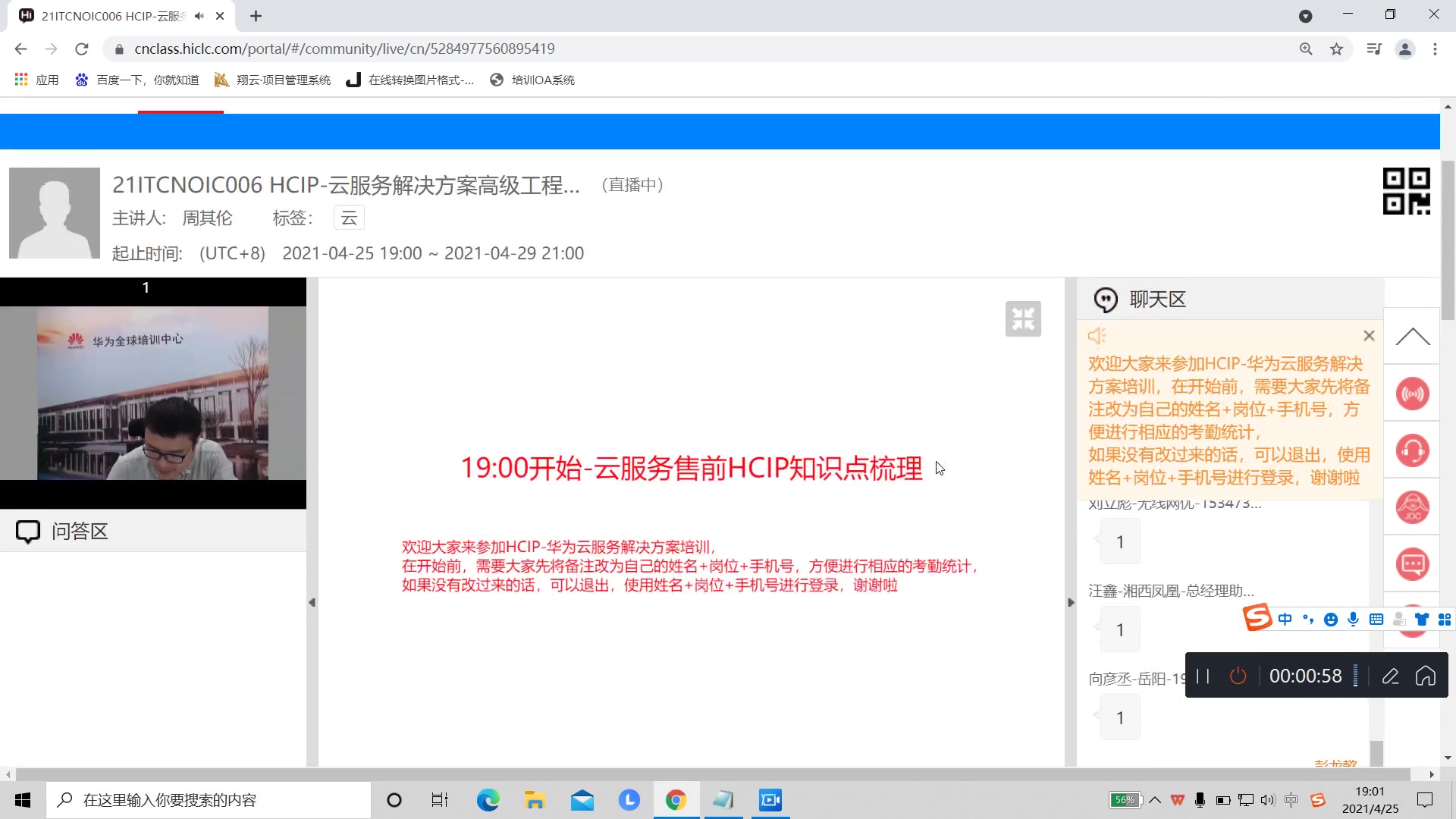
Task: Go back in browser history
Action: pyautogui.click(x=20, y=49)
